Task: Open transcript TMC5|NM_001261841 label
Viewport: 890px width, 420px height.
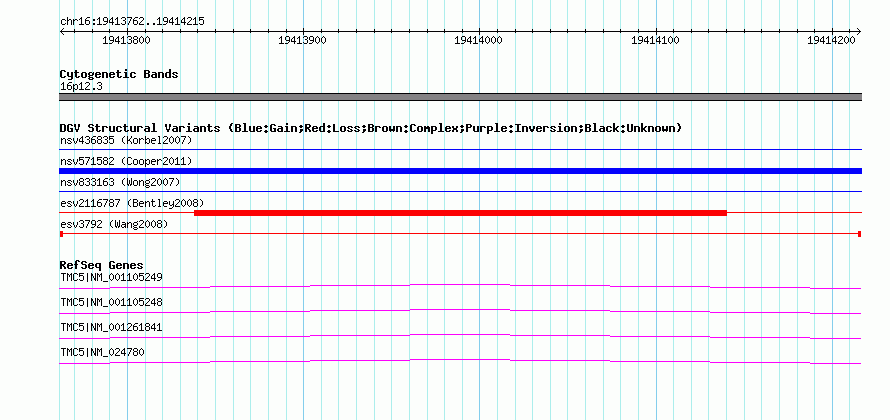Action: click(x=111, y=327)
